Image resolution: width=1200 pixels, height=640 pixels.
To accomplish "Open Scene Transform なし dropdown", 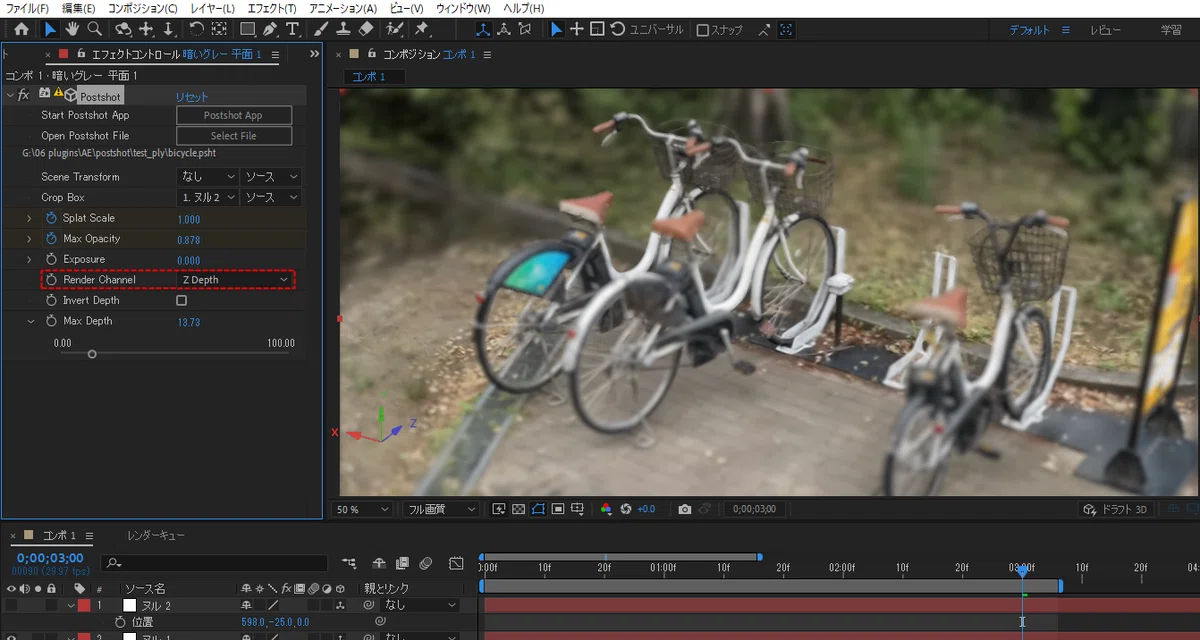I will pyautogui.click(x=208, y=176).
